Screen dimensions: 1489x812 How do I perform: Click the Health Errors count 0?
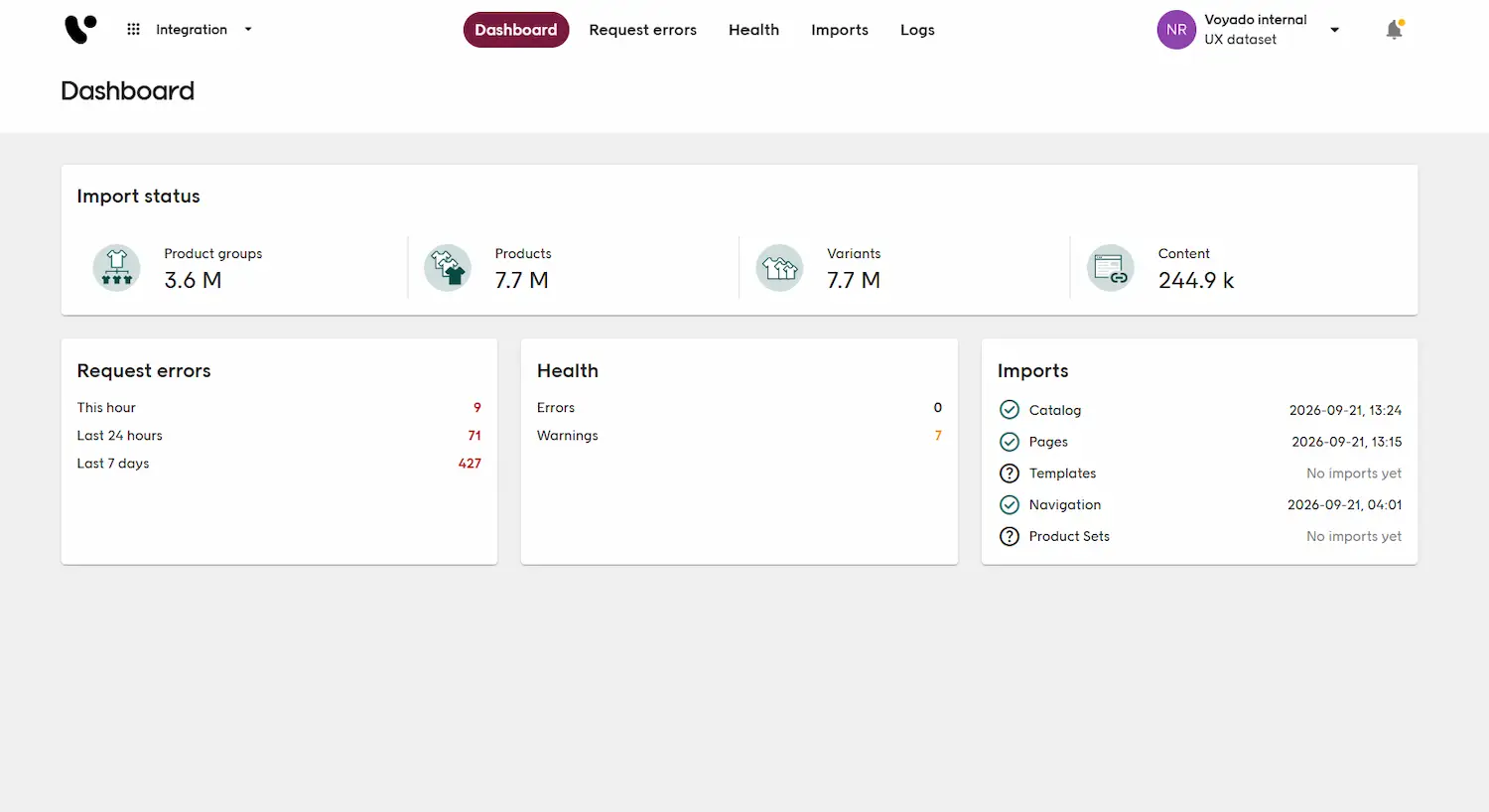point(938,408)
